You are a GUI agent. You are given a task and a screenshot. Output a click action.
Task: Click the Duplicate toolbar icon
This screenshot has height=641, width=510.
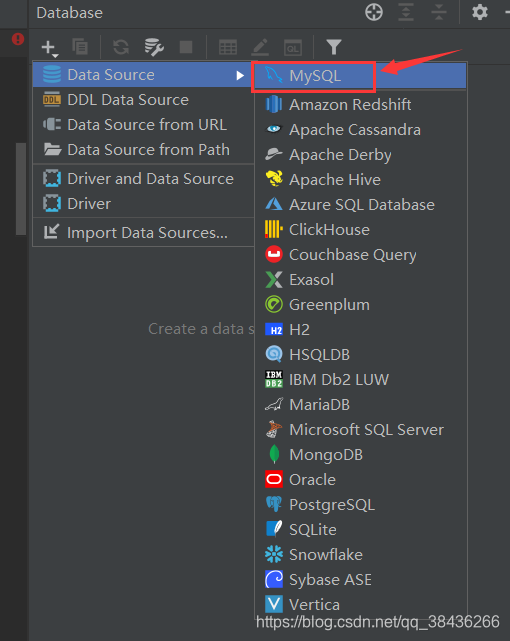point(80,47)
